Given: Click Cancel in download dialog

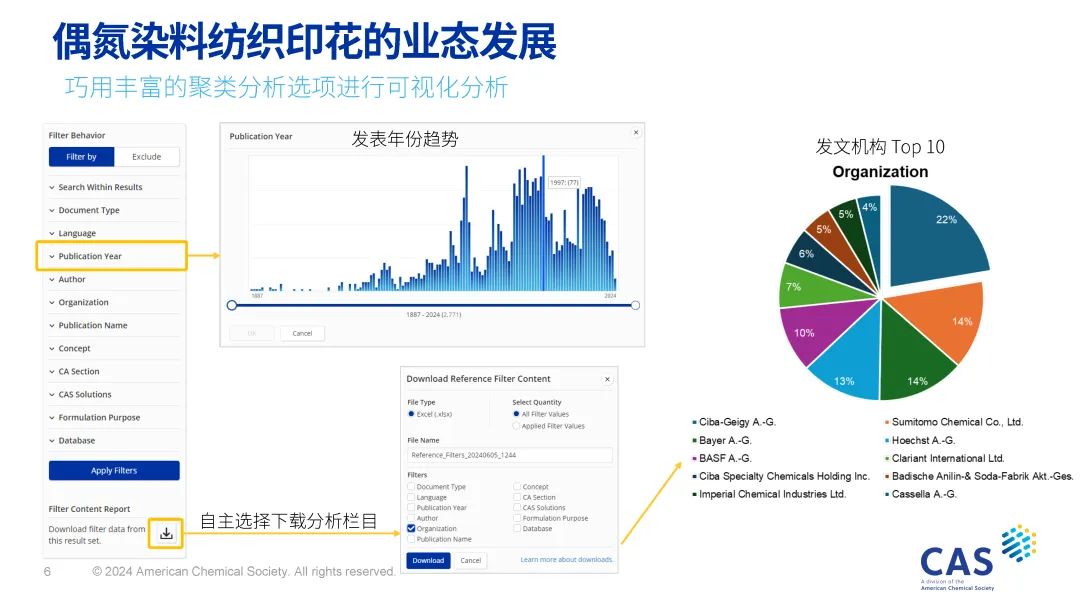Looking at the screenshot, I should pos(471,560).
